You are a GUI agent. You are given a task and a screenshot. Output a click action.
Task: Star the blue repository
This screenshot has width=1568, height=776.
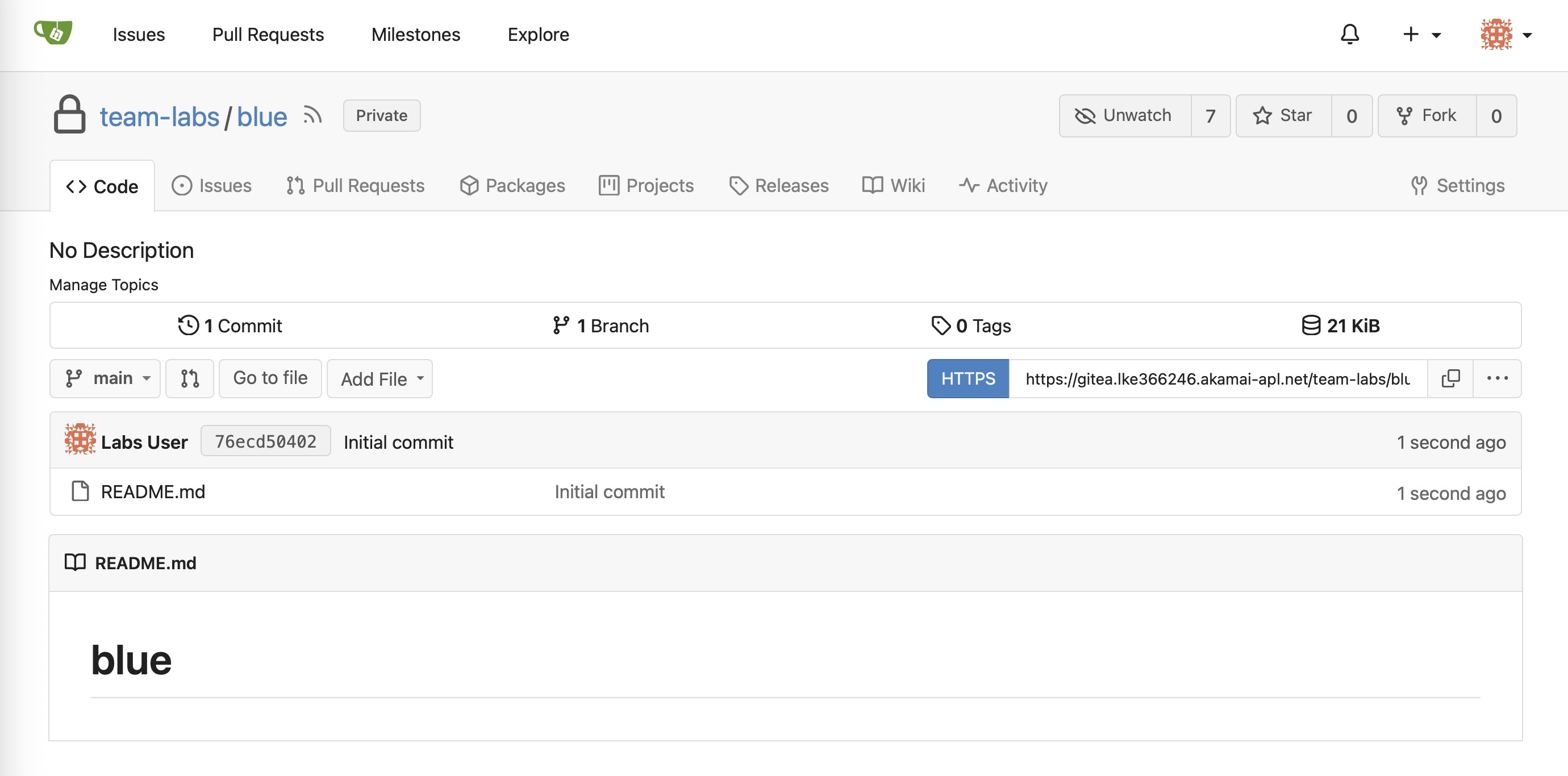point(1283,116)
